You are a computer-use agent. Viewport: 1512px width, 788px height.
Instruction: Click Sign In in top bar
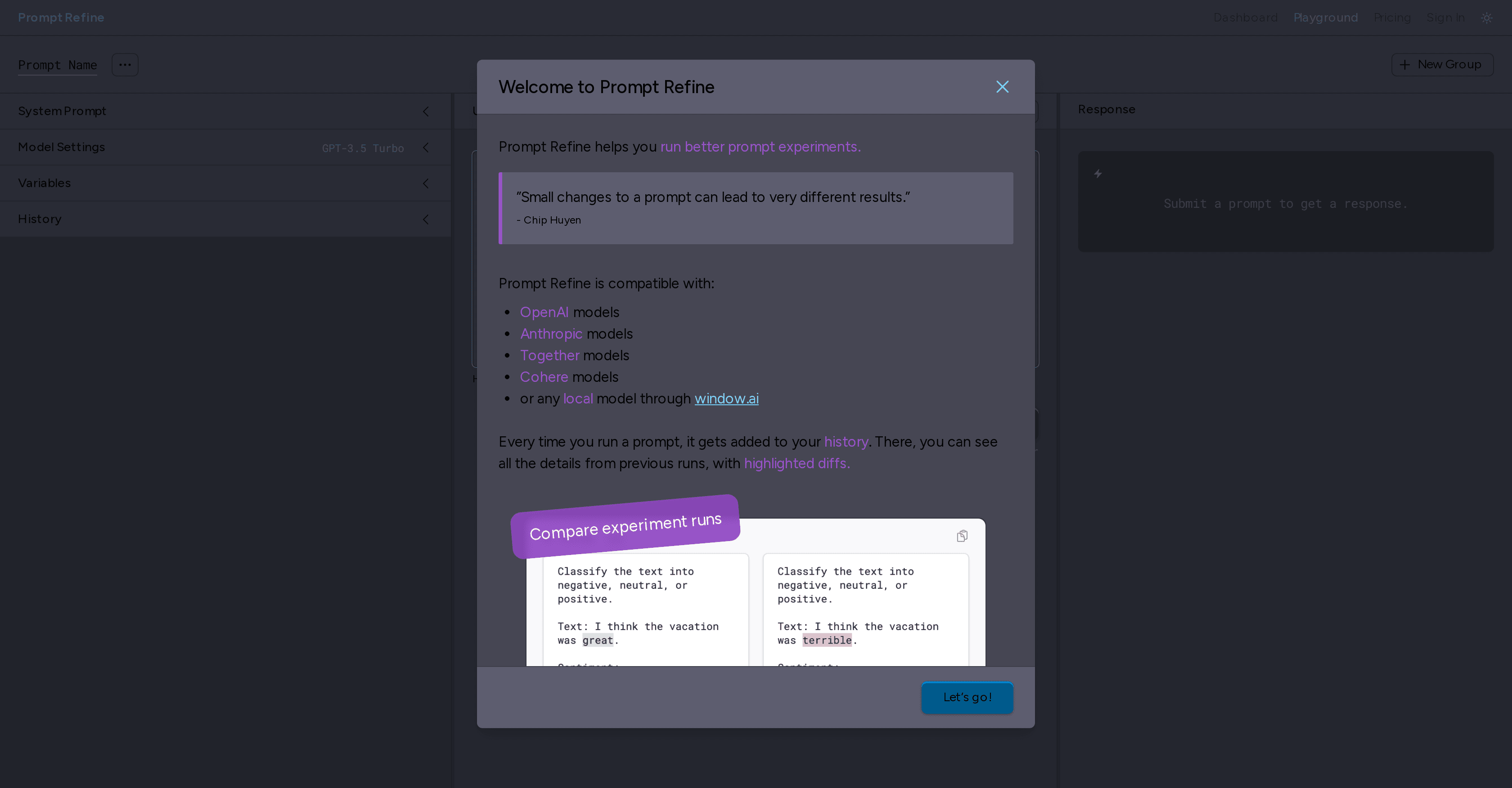tap(1445, 18)
